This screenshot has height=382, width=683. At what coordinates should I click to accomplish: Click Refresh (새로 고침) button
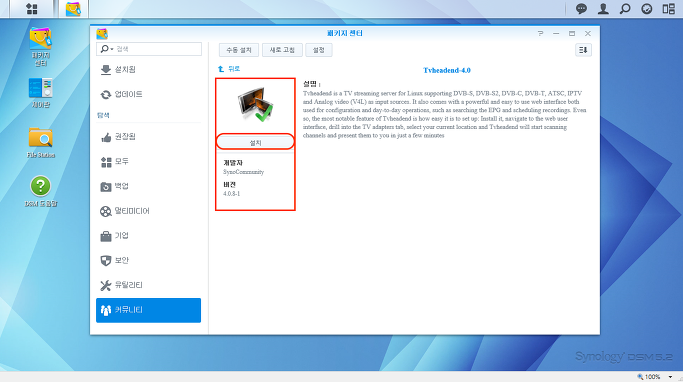(282, 50)
